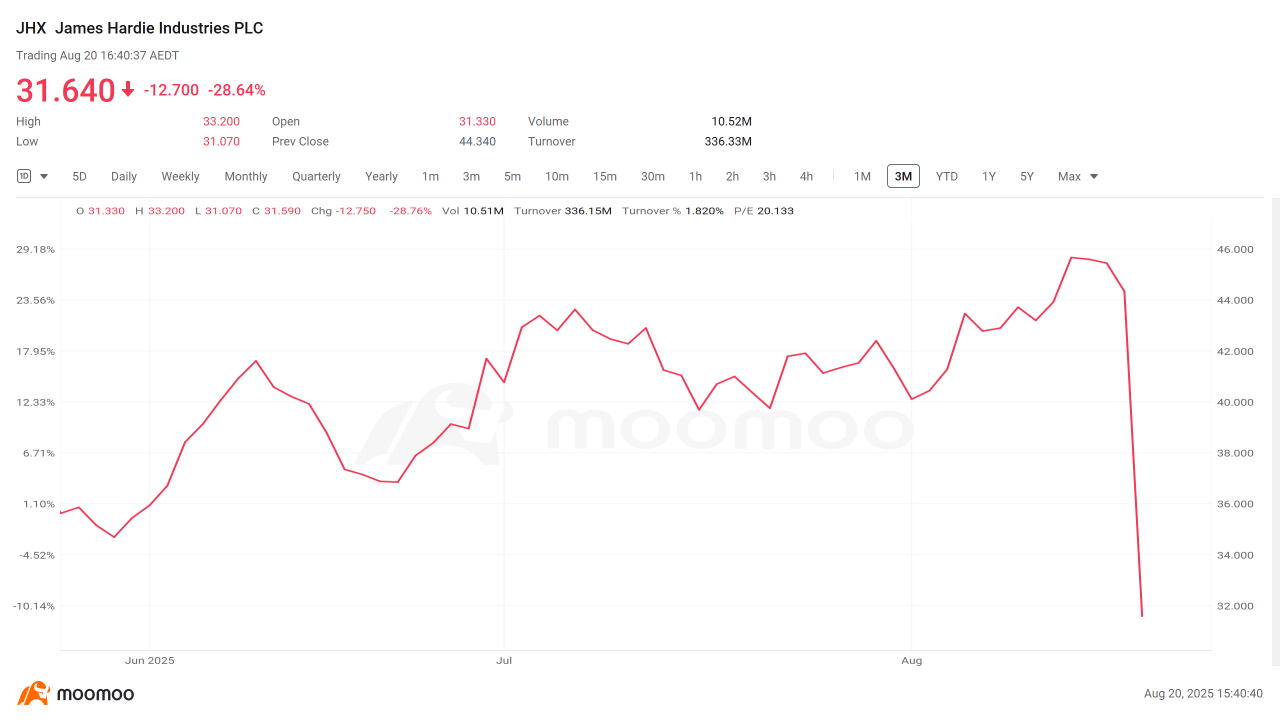Select the 5Y range
Viewport: 1280px width, 720px height.
pos(1027,176)
